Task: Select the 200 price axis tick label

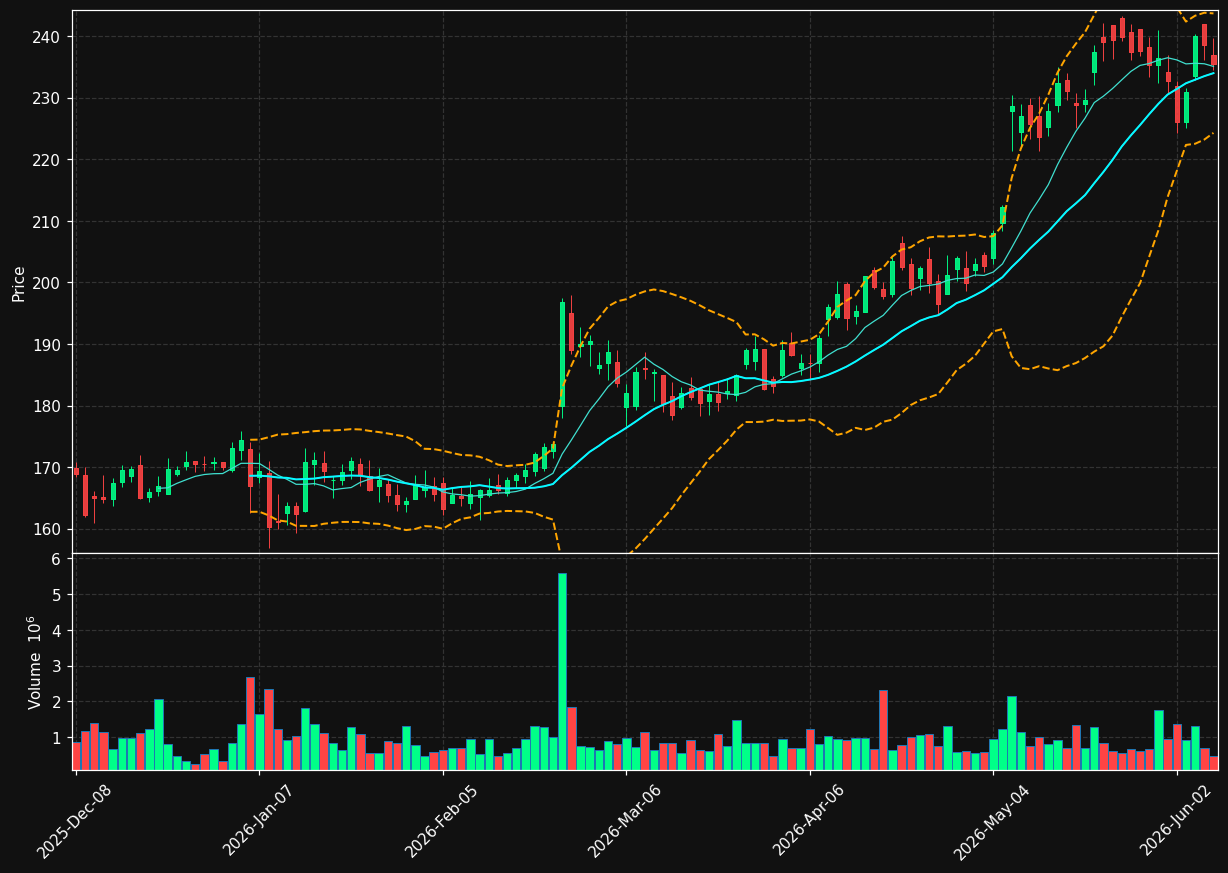Action: click(x=47, y=283)
